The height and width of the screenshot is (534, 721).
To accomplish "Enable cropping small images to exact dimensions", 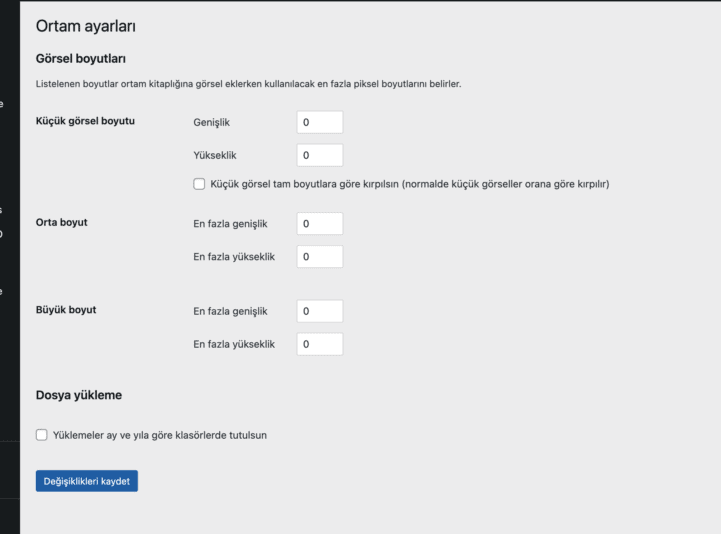I will pos(199,184).
